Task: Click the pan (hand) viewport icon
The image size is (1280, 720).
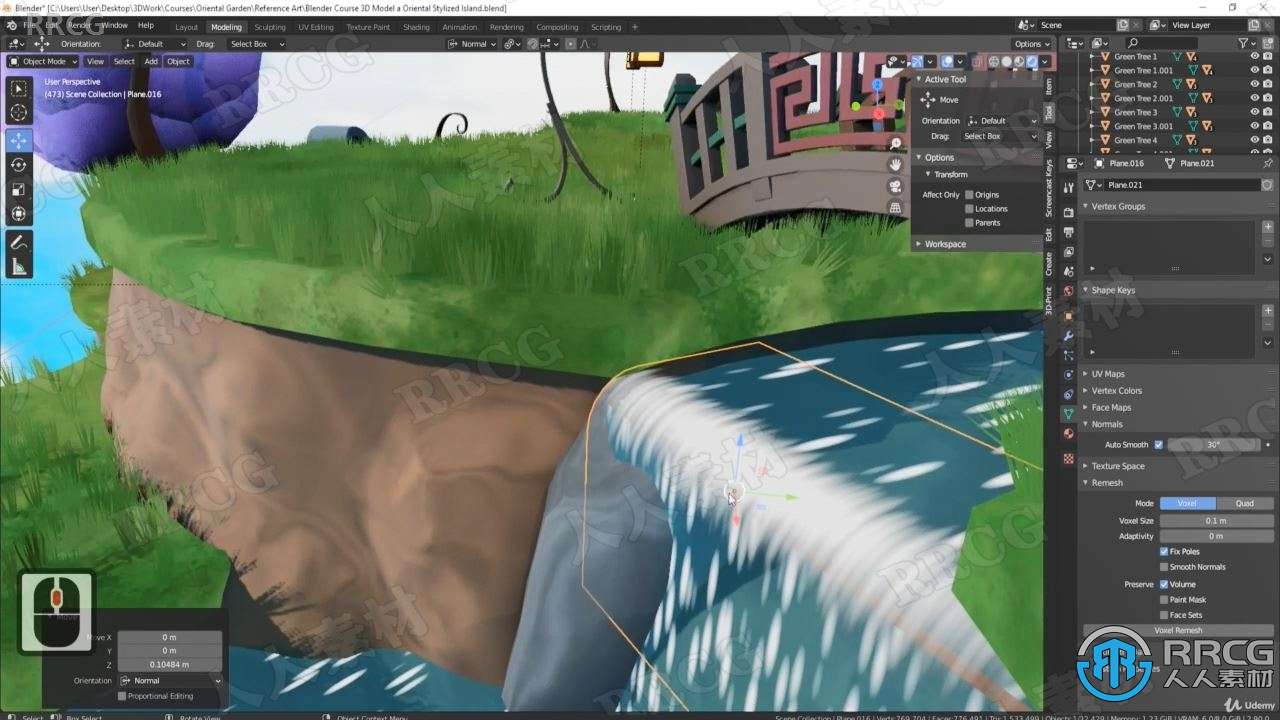Action: 895,165
